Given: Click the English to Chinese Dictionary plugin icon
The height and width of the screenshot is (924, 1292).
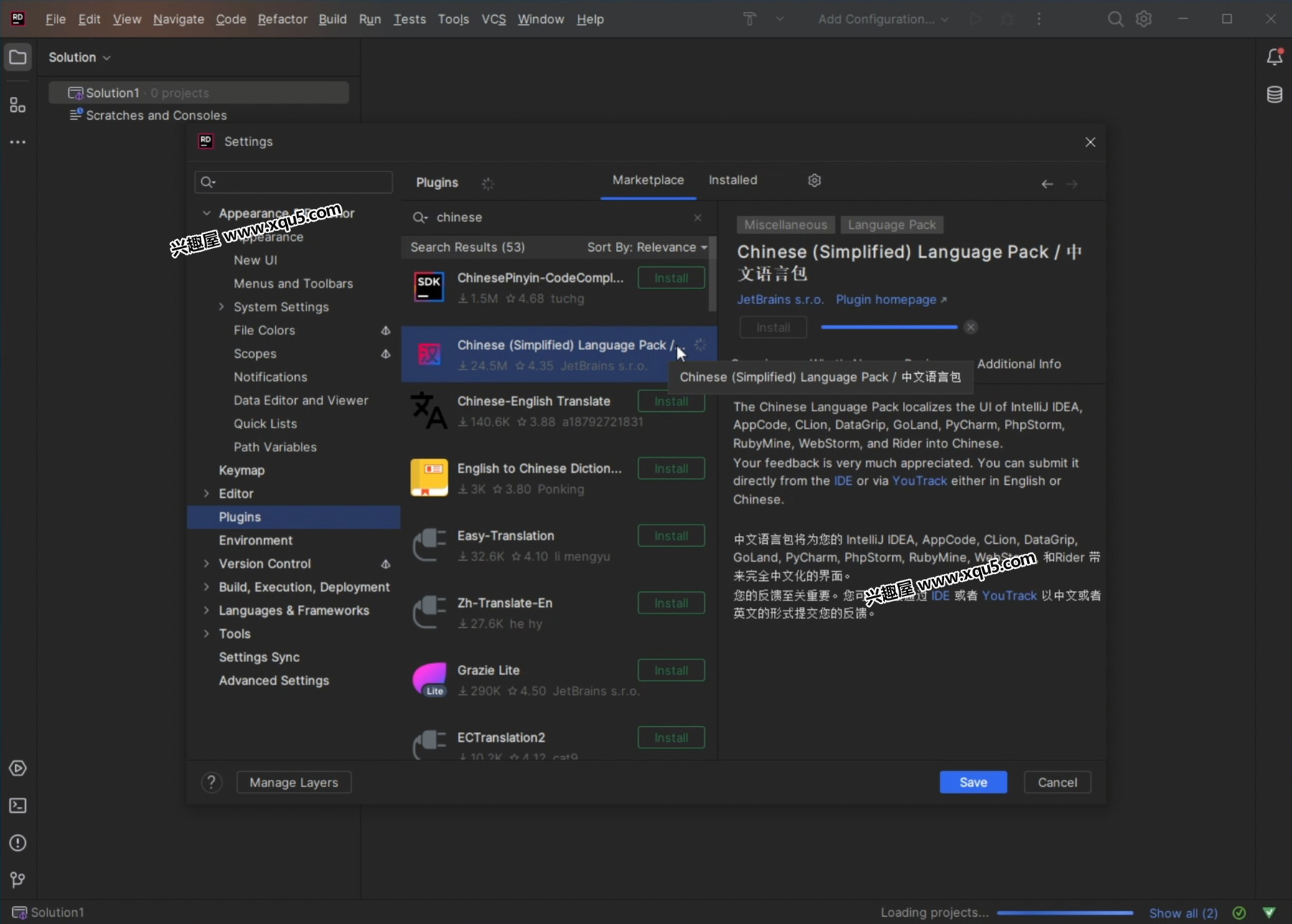Looking at the screenshot, I should point(429,478).
